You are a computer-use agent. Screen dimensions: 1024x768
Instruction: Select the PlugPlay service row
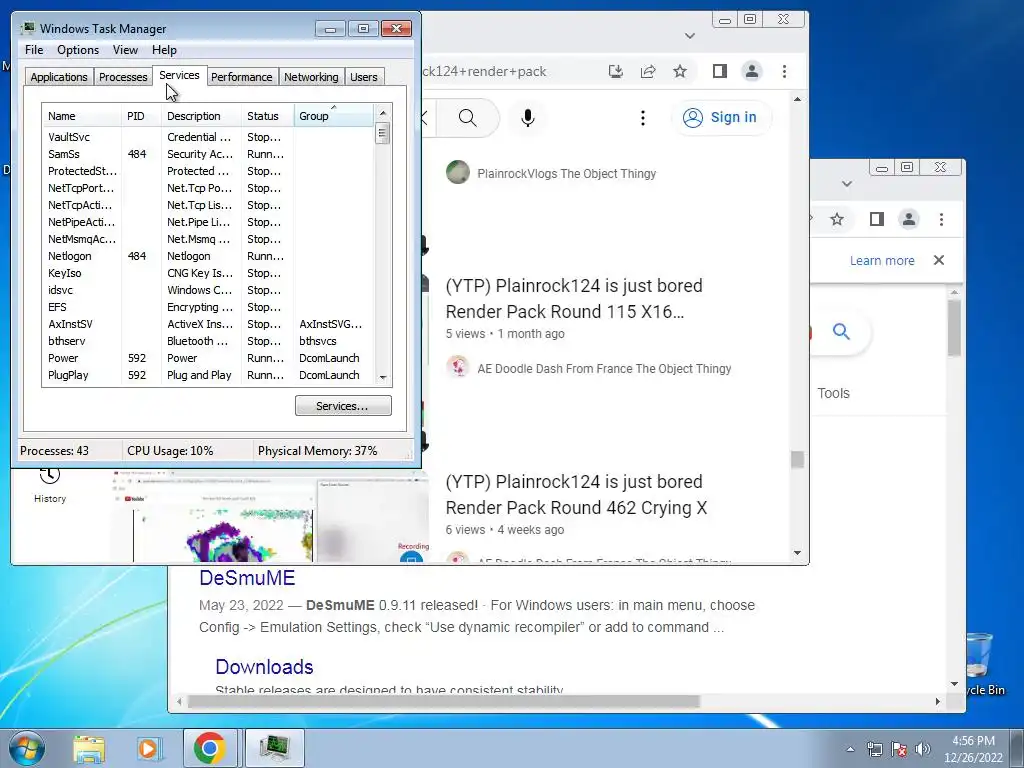point(208,375)
